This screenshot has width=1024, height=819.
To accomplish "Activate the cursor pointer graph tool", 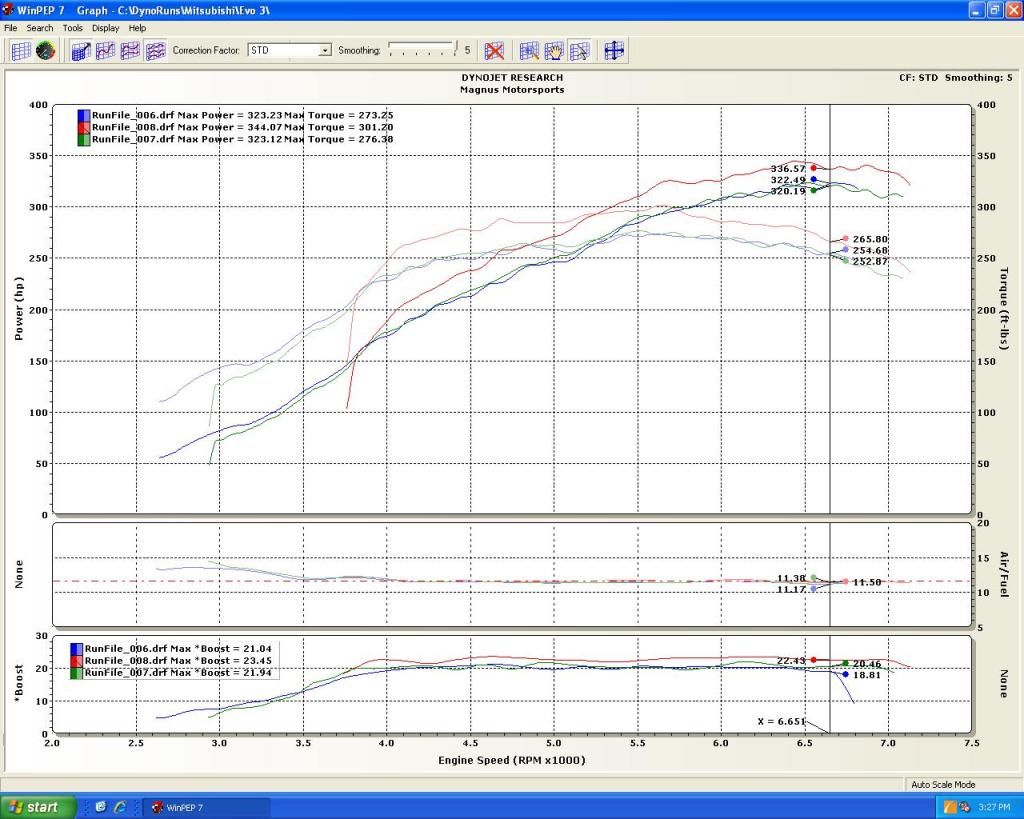I will tap(579, 50).
